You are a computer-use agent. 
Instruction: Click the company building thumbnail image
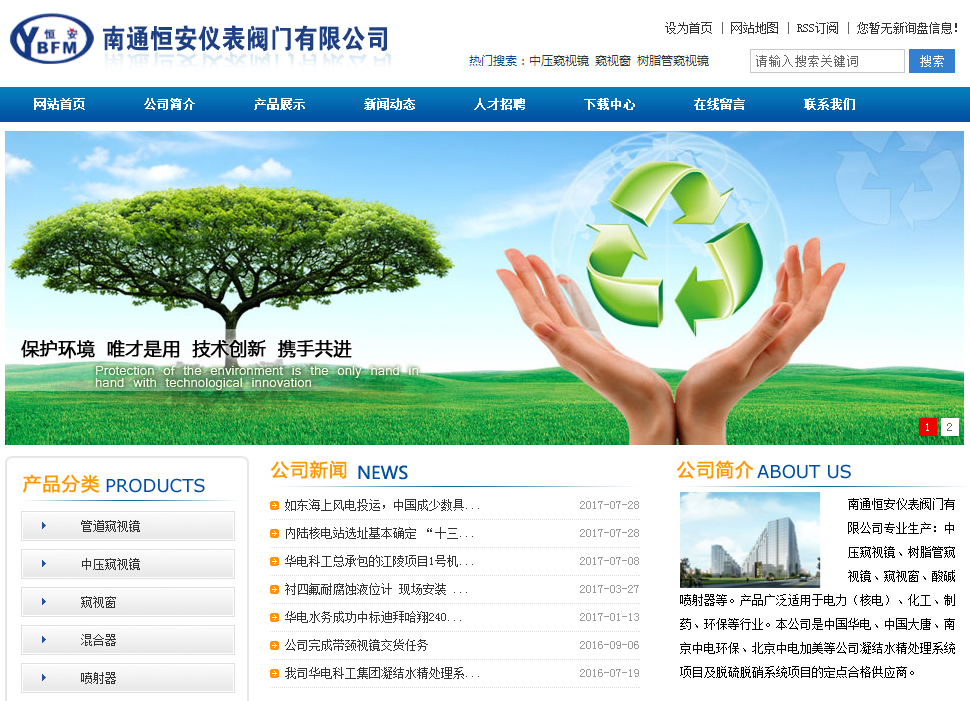749,539
